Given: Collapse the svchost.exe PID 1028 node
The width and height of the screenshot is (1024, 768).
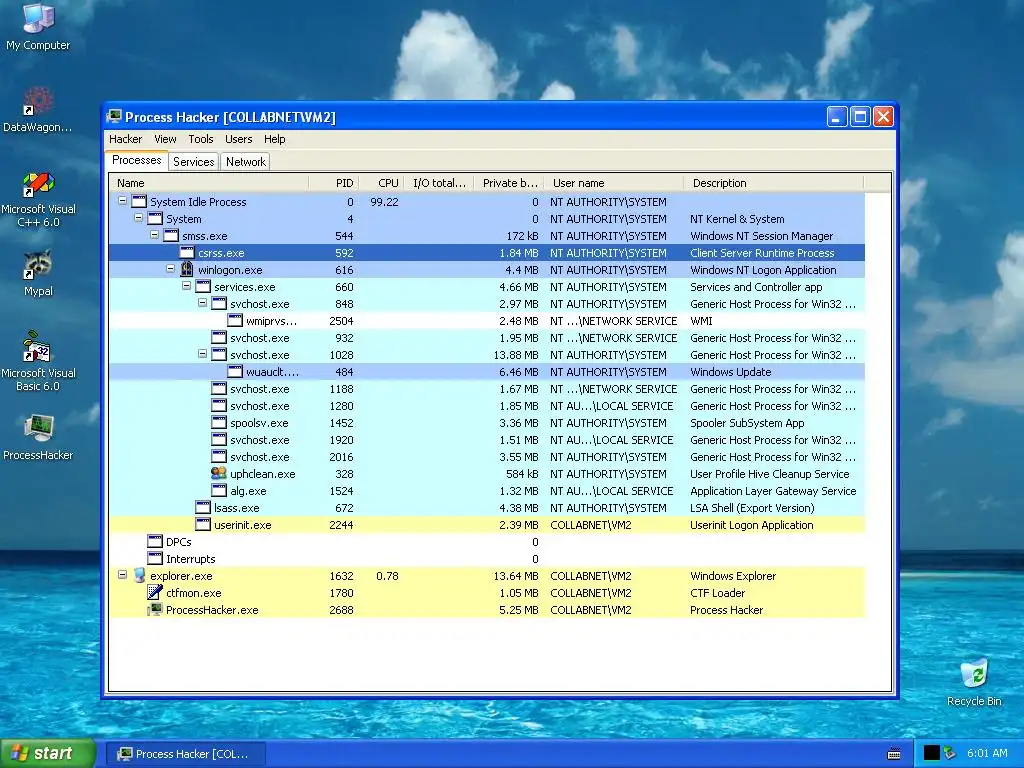Looking at the screenshot, I should tap(202, 354).
